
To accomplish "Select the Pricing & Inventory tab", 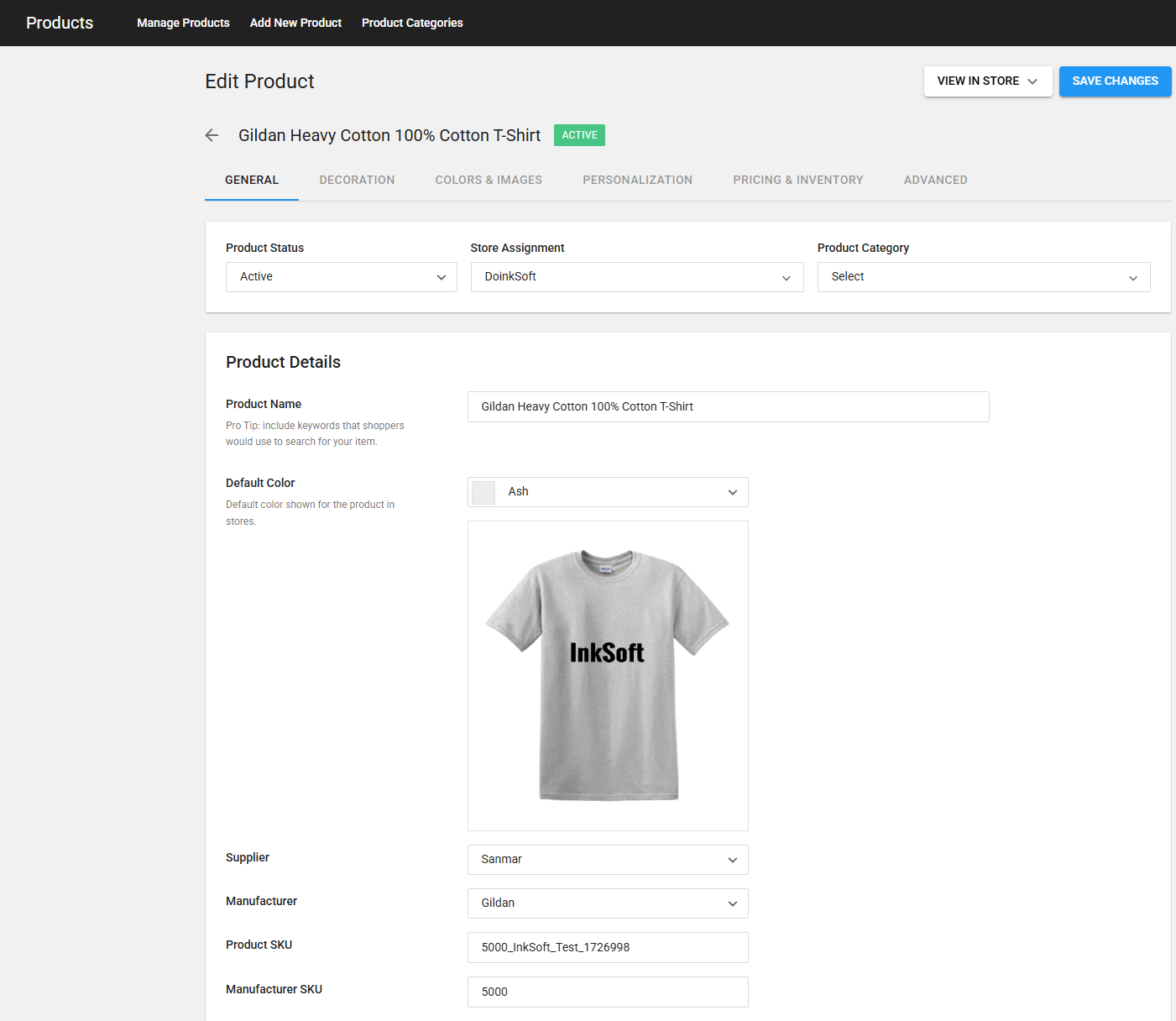I will click(797, 180).
